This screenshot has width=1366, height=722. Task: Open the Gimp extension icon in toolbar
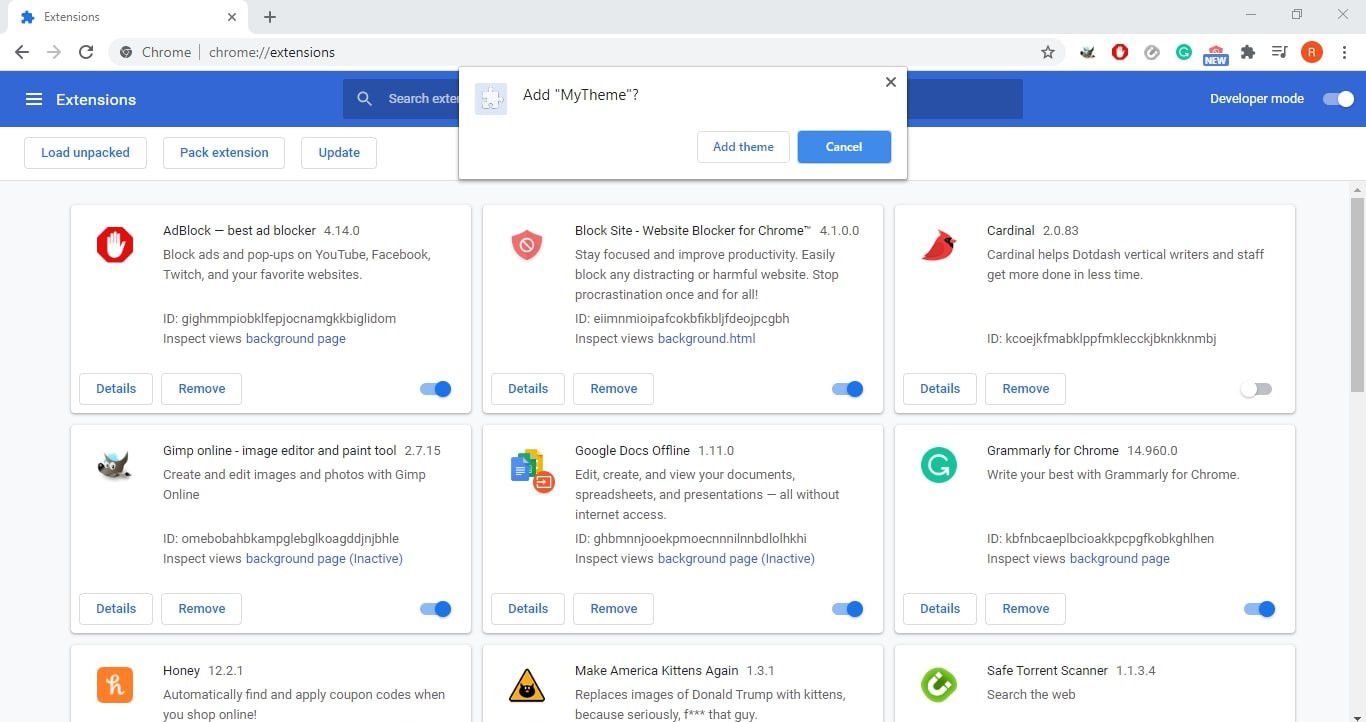[1088, 52]
